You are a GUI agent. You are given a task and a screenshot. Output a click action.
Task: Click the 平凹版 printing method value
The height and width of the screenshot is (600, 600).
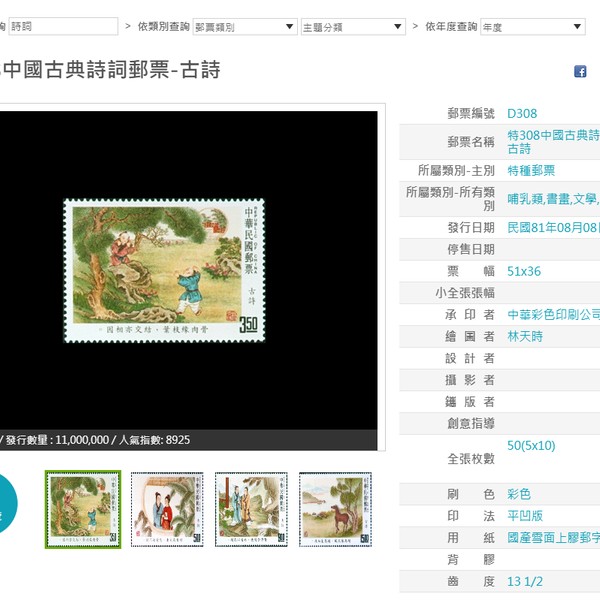(x=525, y=516)
